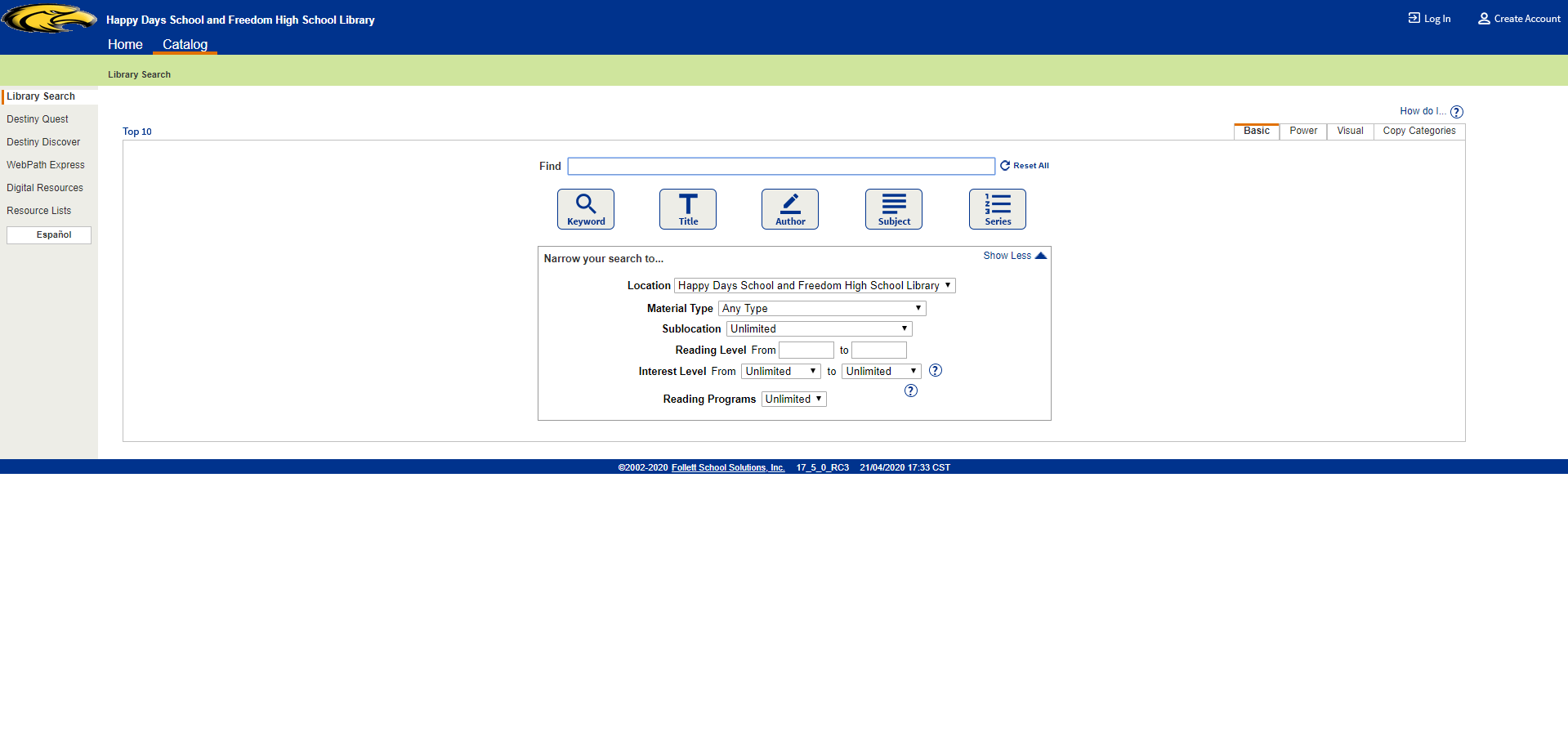Open the Material Type dropdown
The width and height of the screenshot is (1568, 741).
pos(822,309)
